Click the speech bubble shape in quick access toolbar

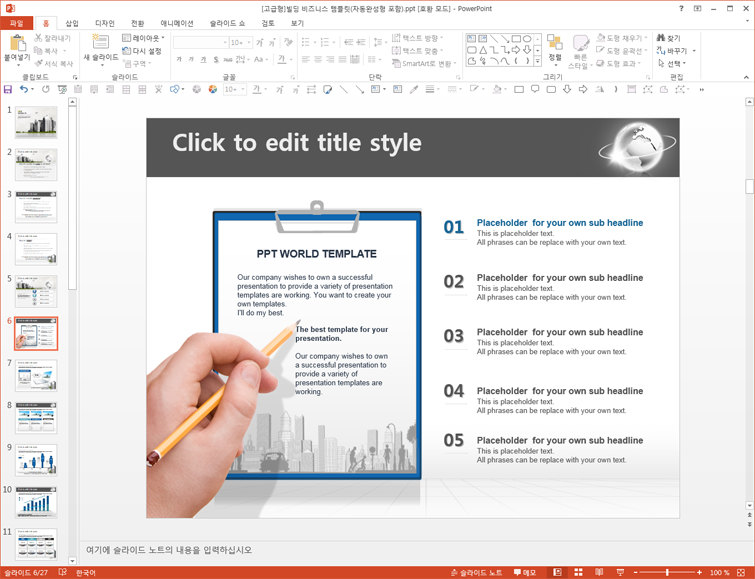[x=535, y=89]
